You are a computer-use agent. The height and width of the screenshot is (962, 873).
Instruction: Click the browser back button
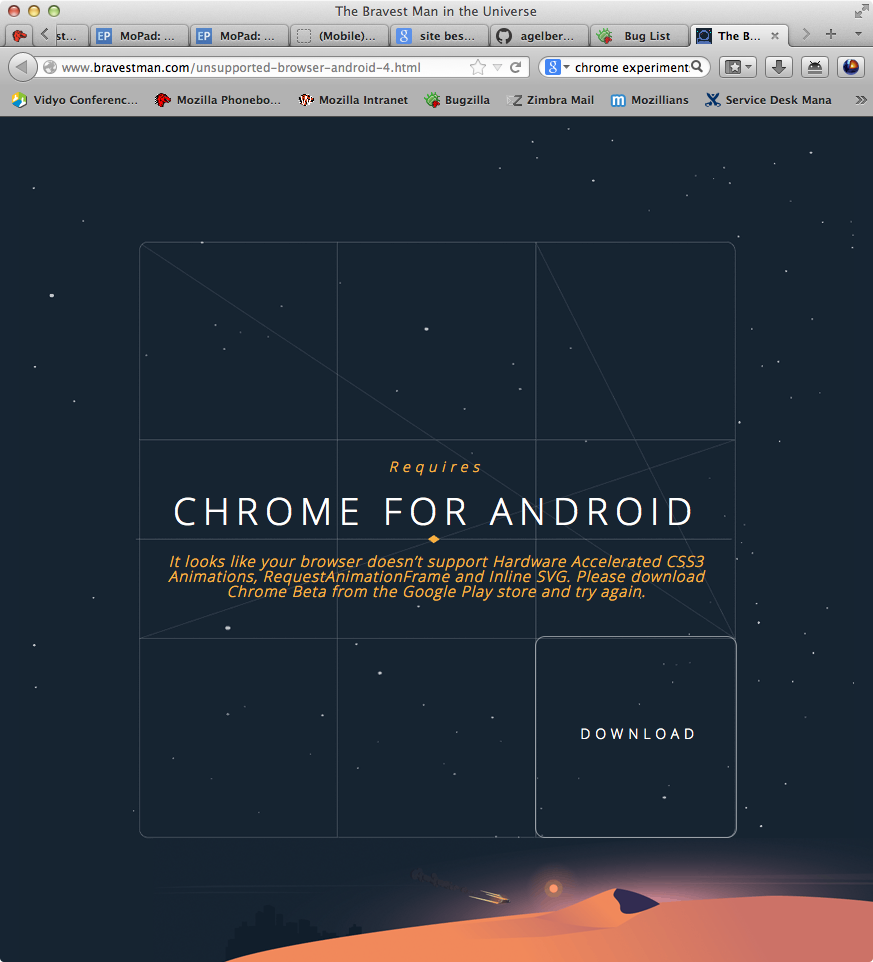pyautogui.click(x=22, y=68)
